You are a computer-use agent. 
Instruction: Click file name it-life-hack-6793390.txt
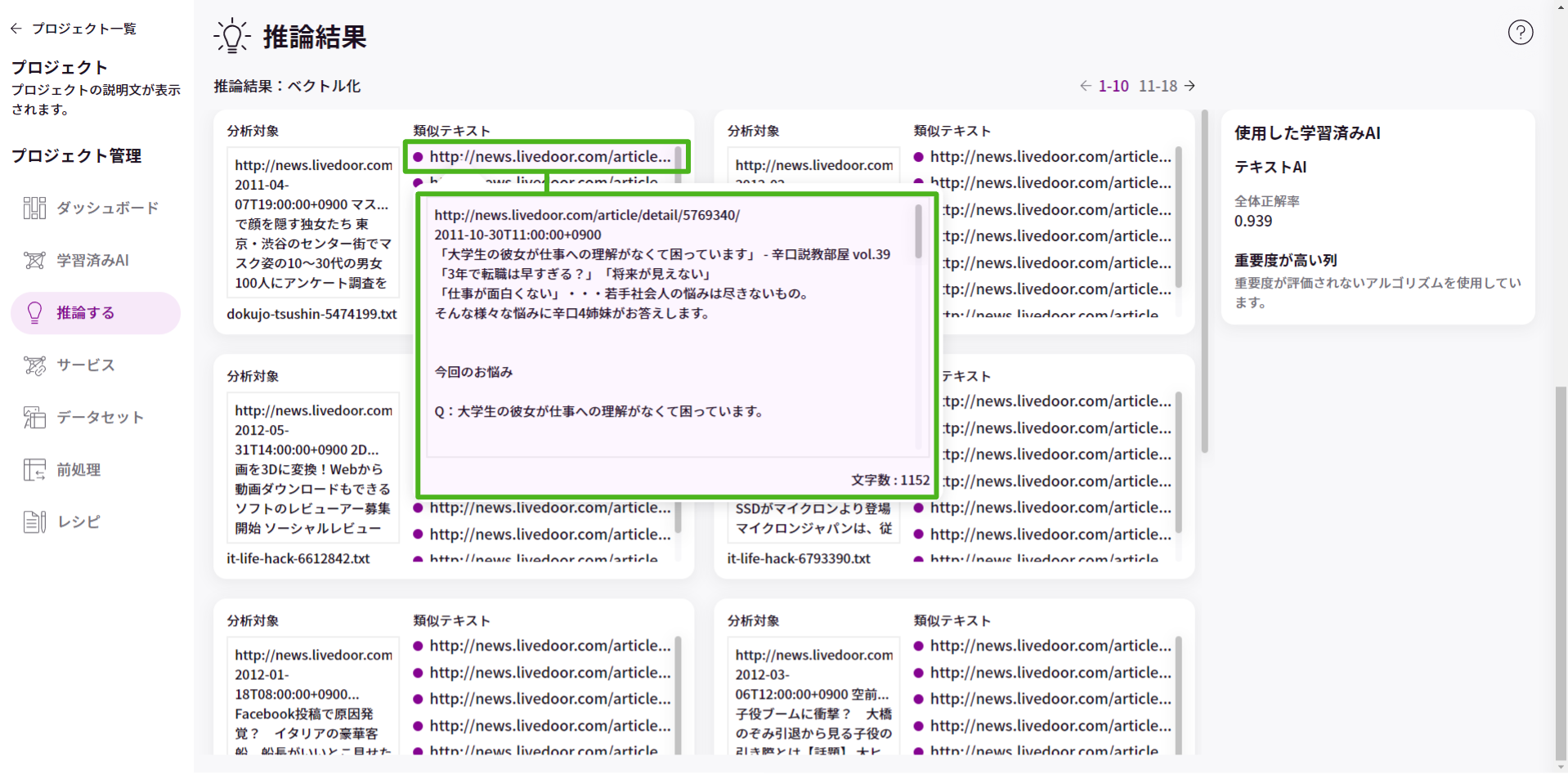pos(799,558)
